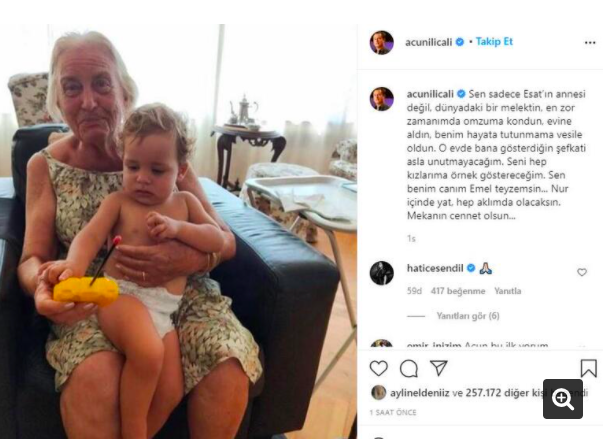Open caption author's avatar
Viewport: 610px width, 442px height.
pos(382,99)
